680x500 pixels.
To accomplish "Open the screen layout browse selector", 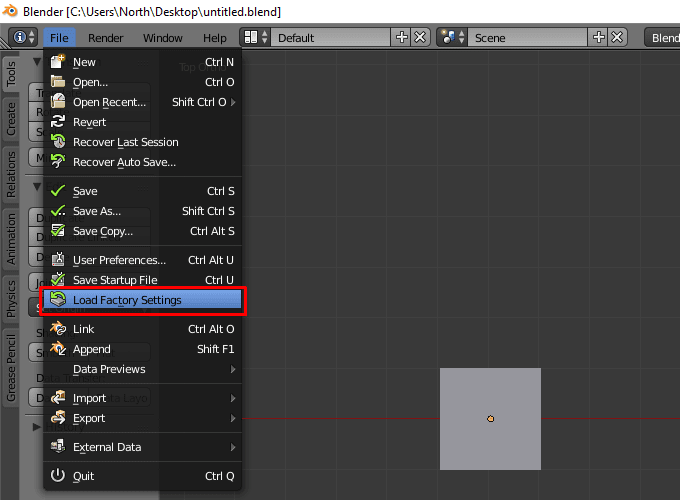I will (256, 37).
